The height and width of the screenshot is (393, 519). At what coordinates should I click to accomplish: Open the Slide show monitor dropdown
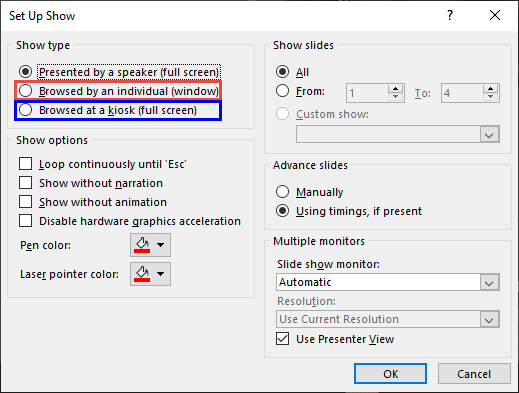coord(489,283)
